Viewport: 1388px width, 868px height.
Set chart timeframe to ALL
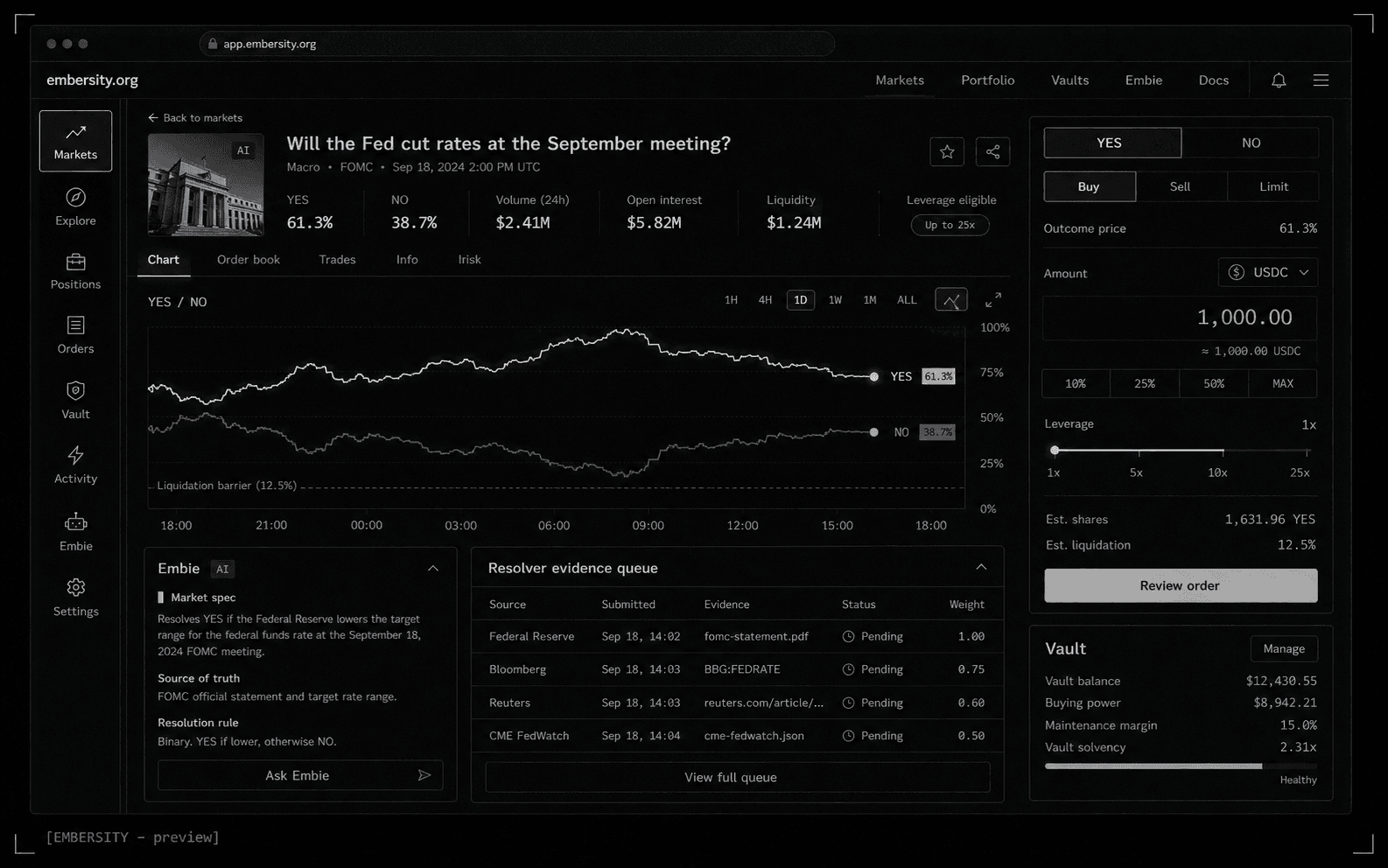click(x=907, y=300)
